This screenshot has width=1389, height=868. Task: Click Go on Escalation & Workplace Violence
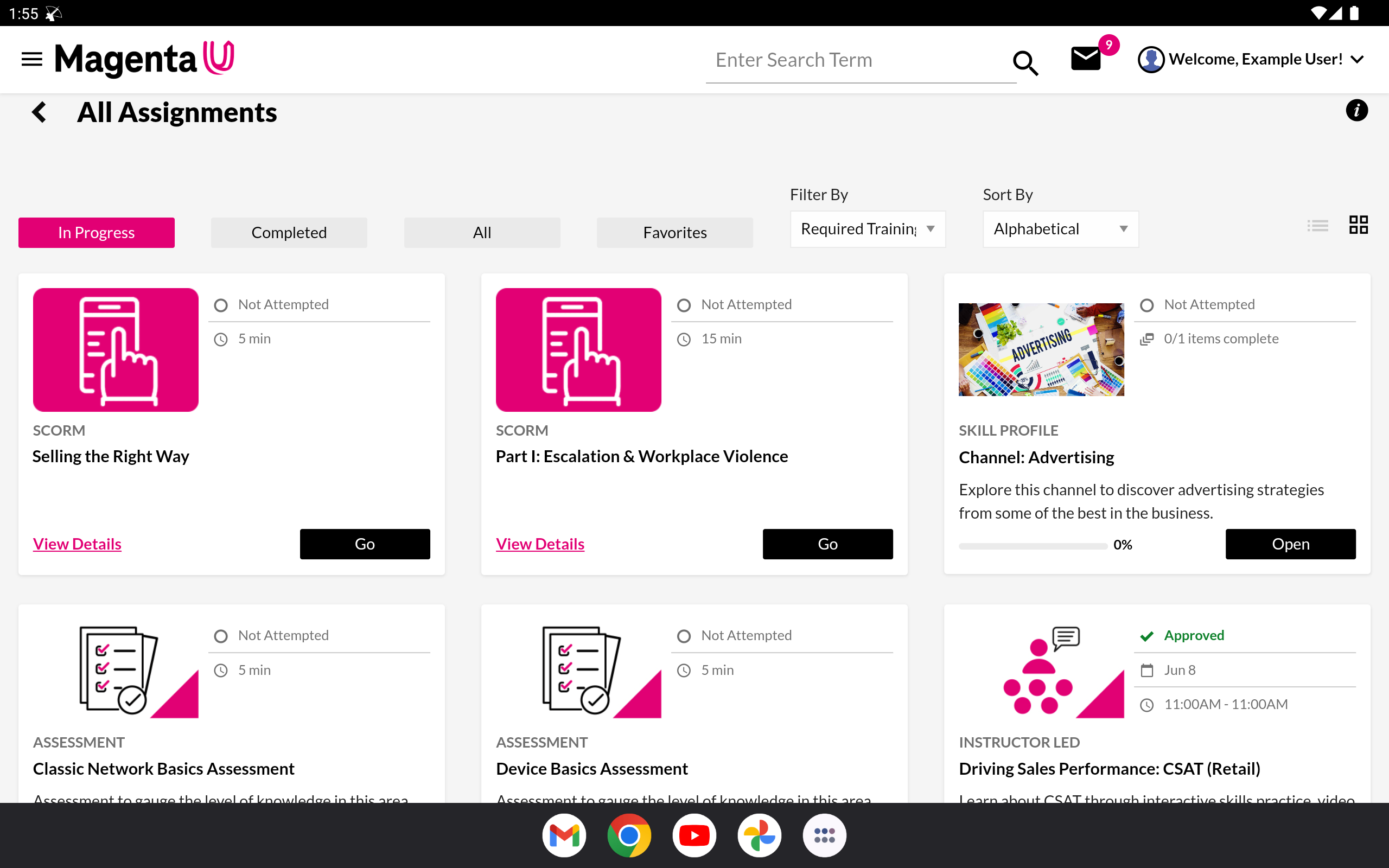tap(827, 544)
